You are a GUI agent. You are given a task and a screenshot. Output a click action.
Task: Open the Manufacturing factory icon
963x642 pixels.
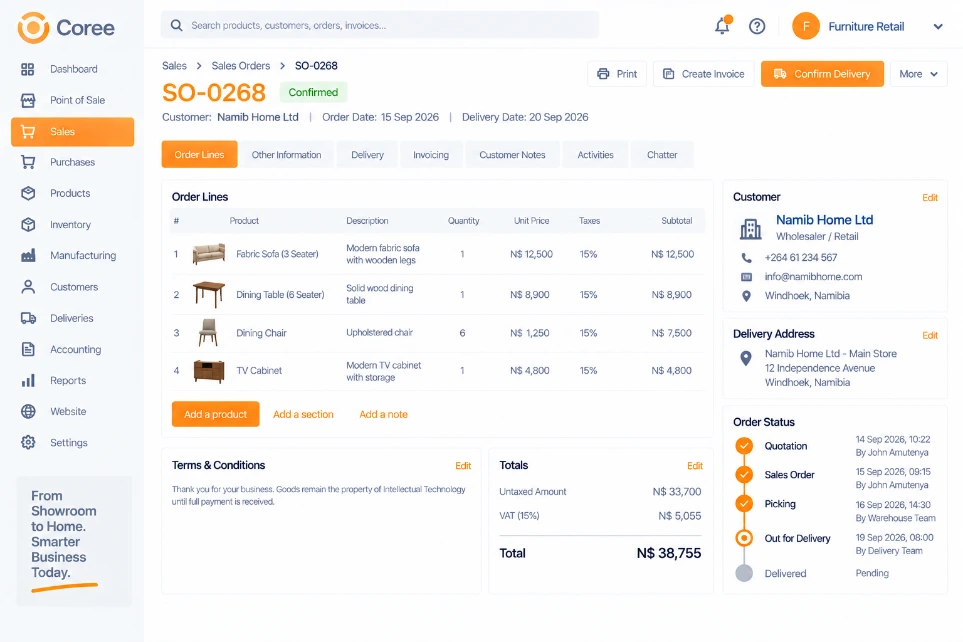click(x=28, y=256)
